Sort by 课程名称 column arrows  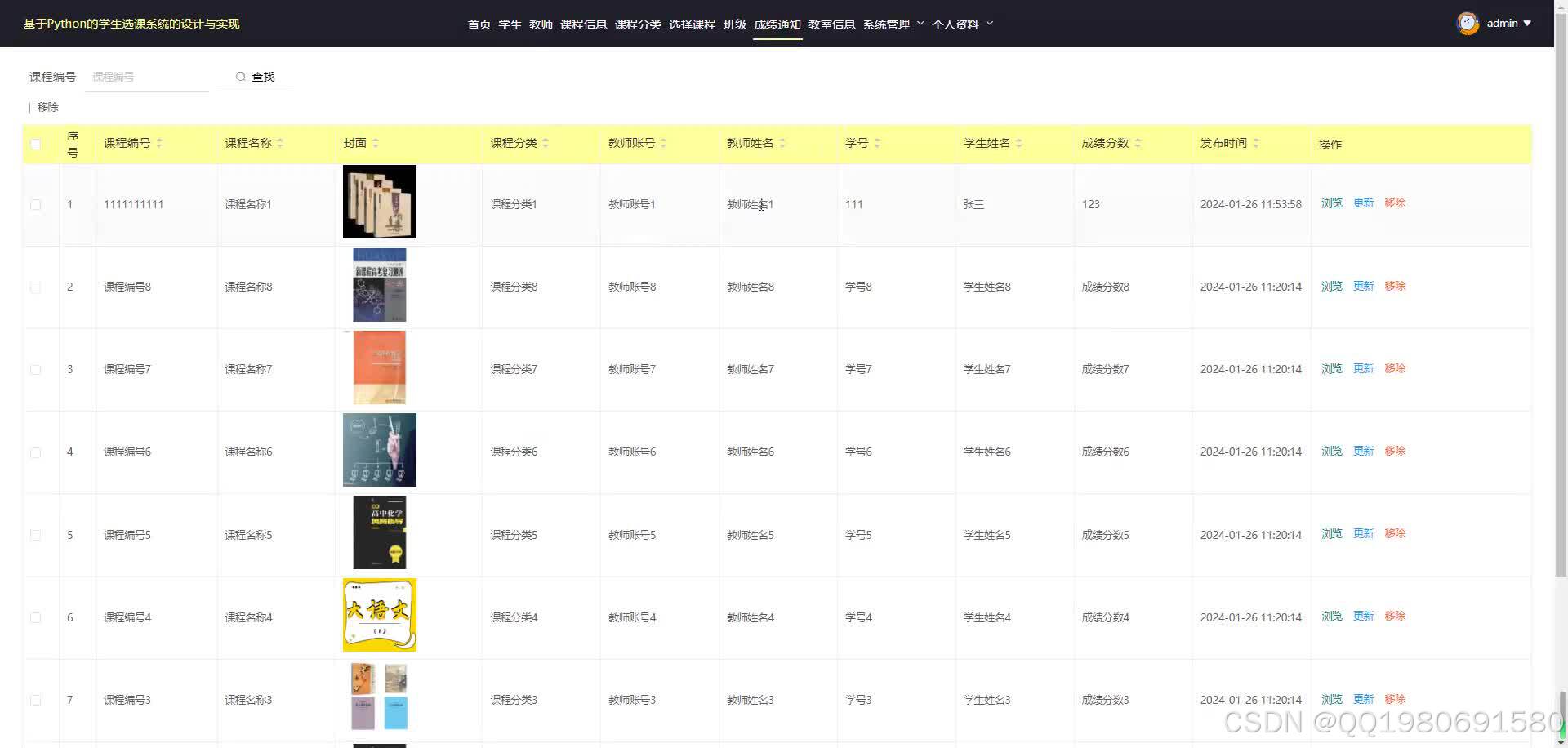click(280, 143)
